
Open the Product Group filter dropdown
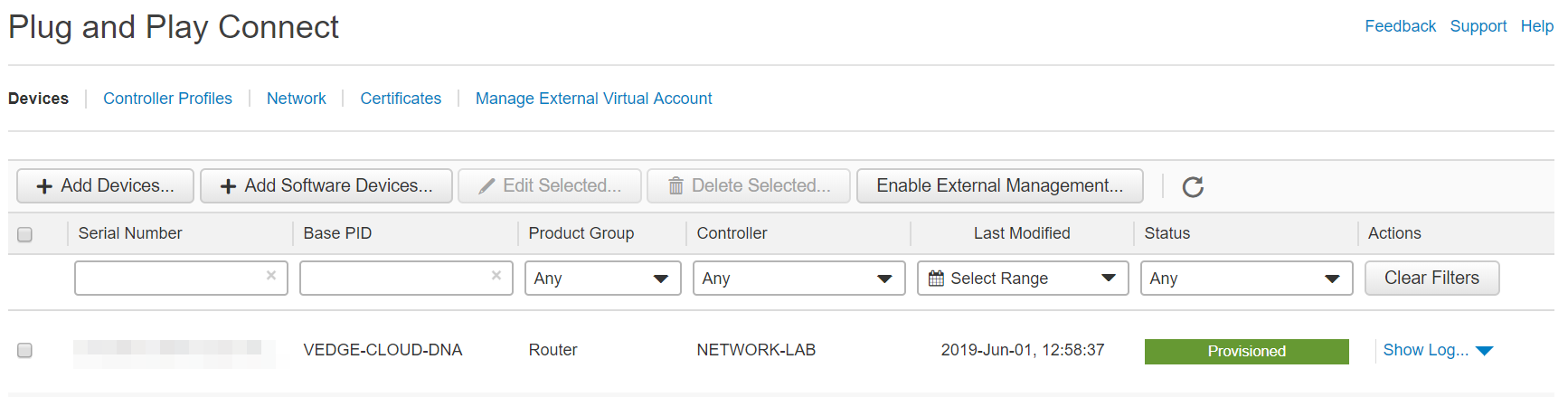(x=603, y=279)
